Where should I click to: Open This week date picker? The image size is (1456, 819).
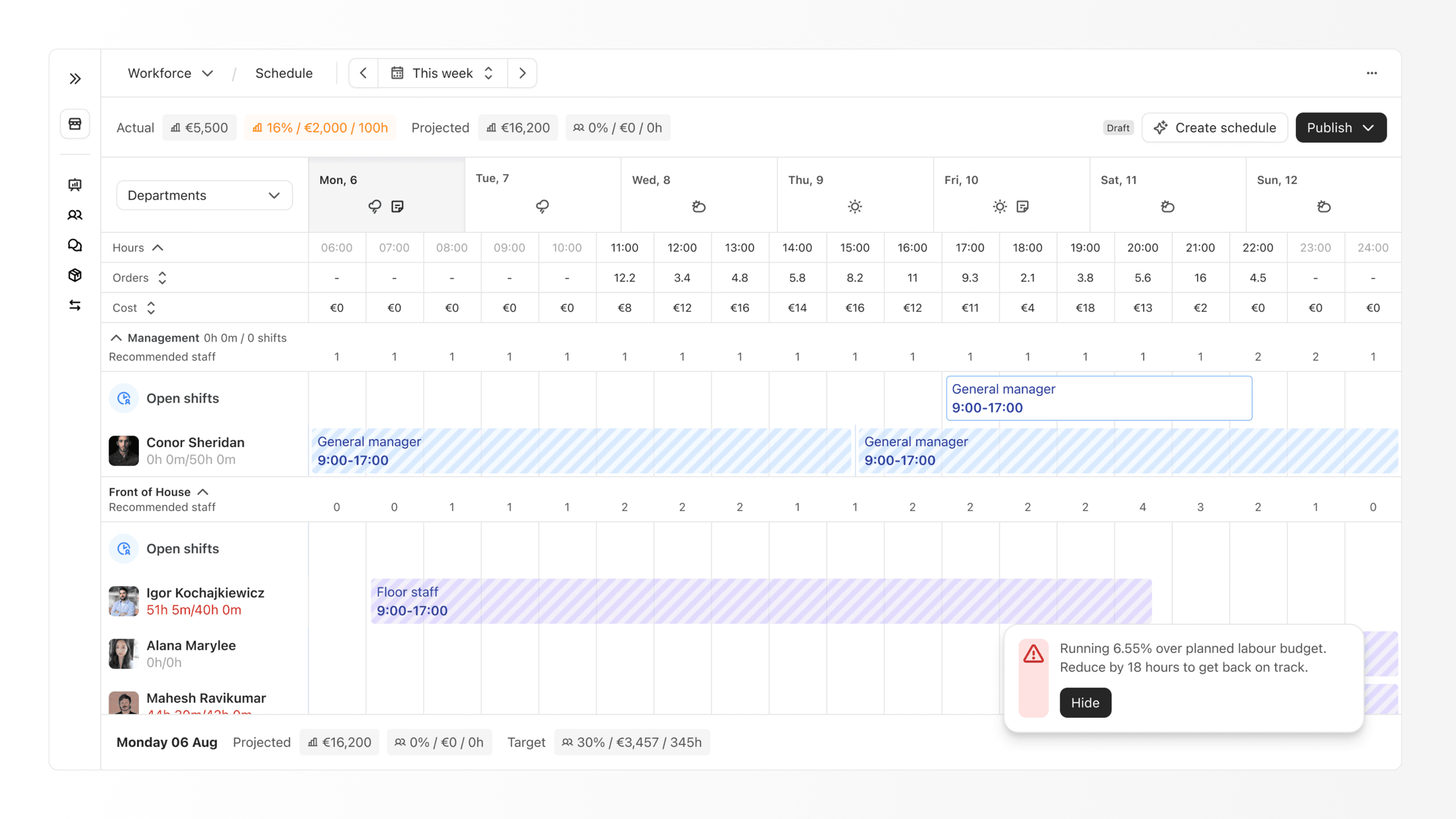coord(442,73)
